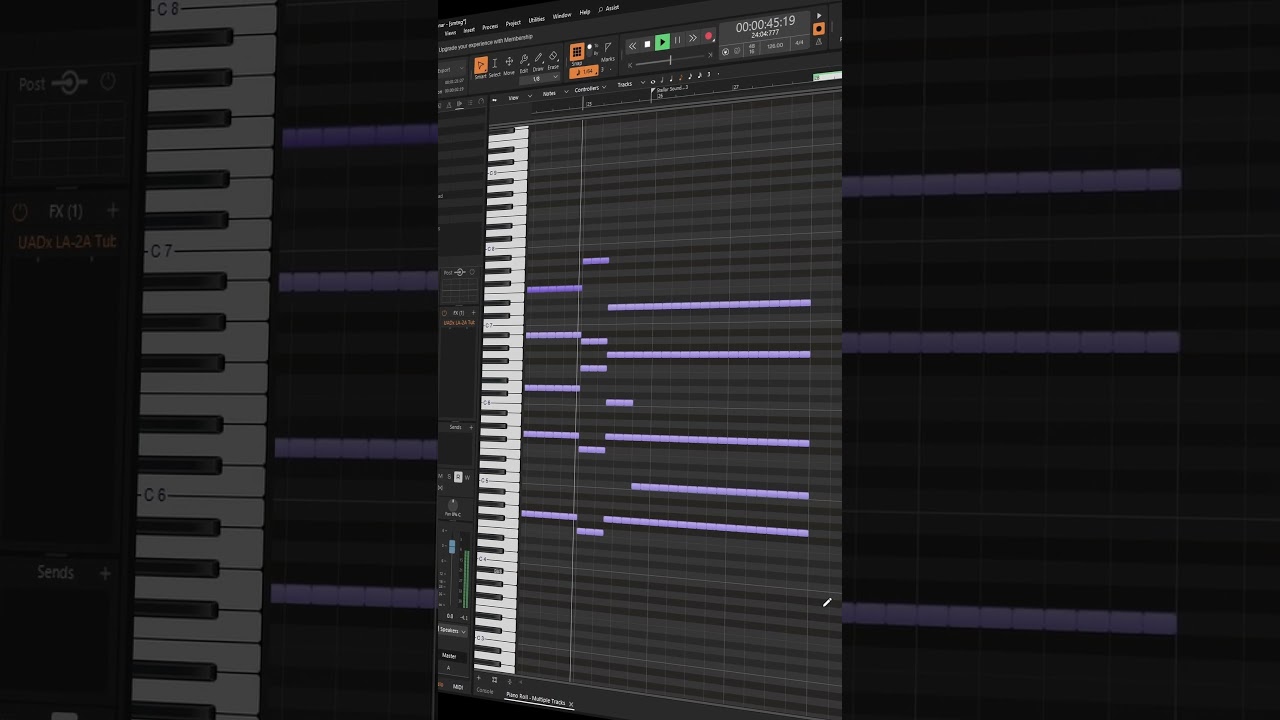Viewport: 1280px width, 720px height.
Task: Add an effect with FX plus
Action: (x=474, y=312)
